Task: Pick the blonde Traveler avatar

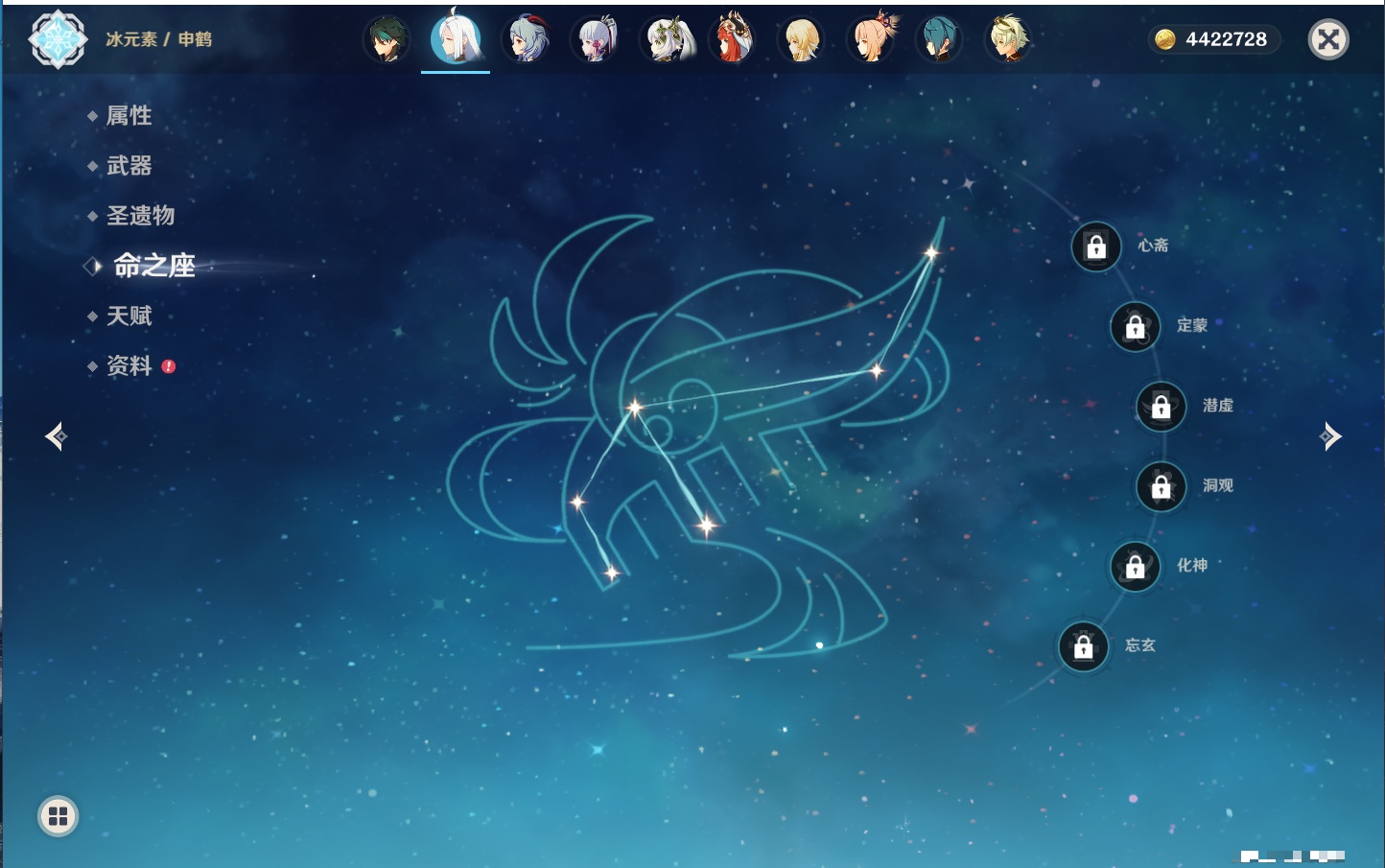Action: pos(802,39)
